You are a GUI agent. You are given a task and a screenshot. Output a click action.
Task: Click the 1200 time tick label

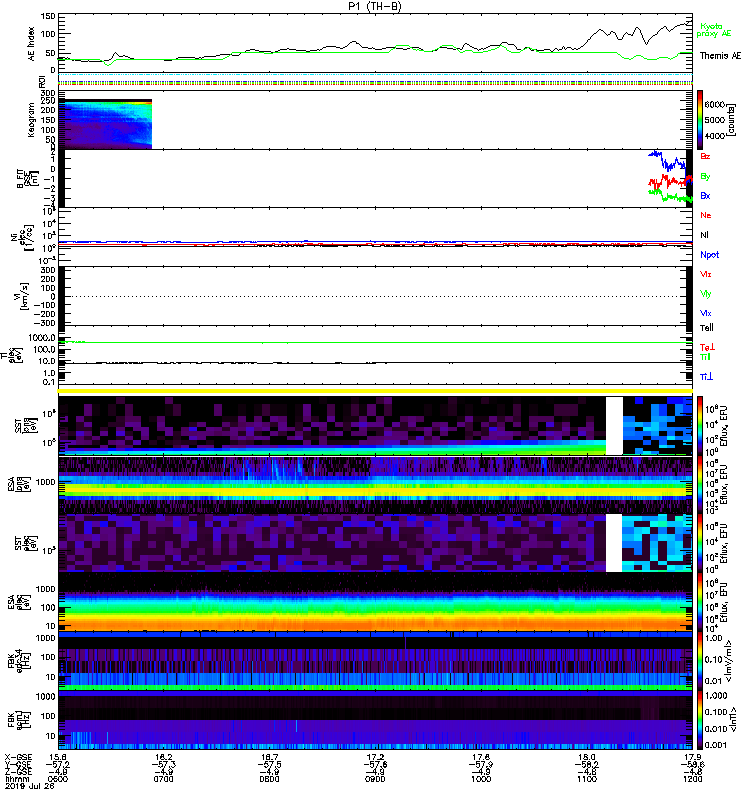(692, 779)
